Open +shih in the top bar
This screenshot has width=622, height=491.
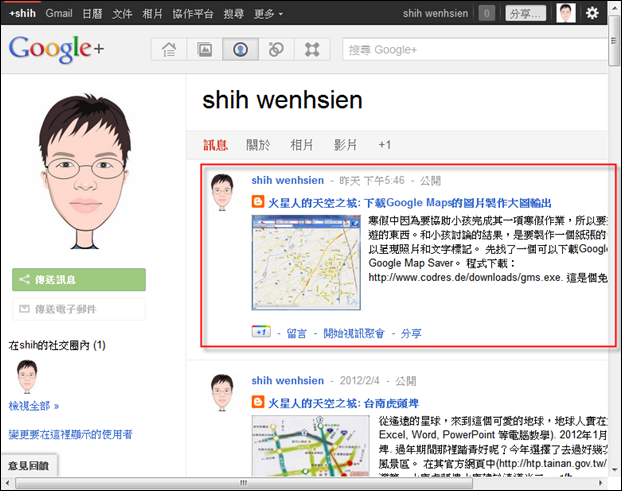23,13
